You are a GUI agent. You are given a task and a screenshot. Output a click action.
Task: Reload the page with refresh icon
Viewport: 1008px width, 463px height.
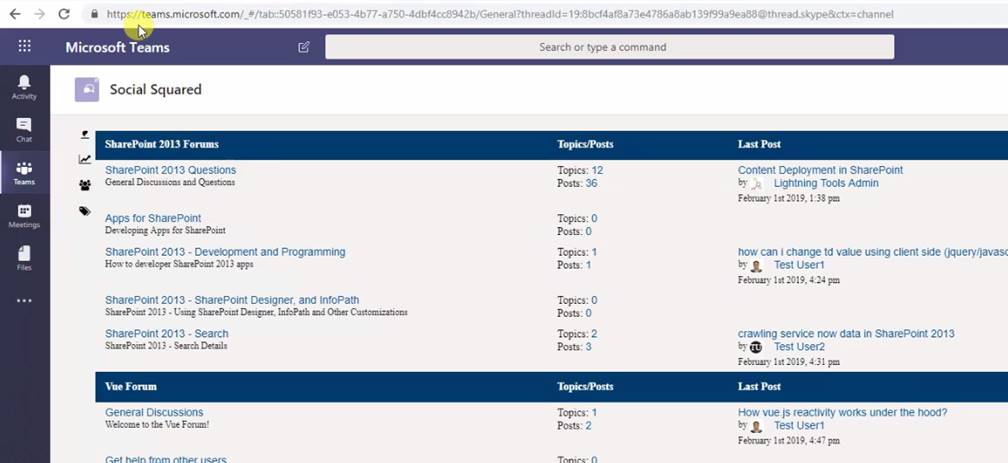64,14
